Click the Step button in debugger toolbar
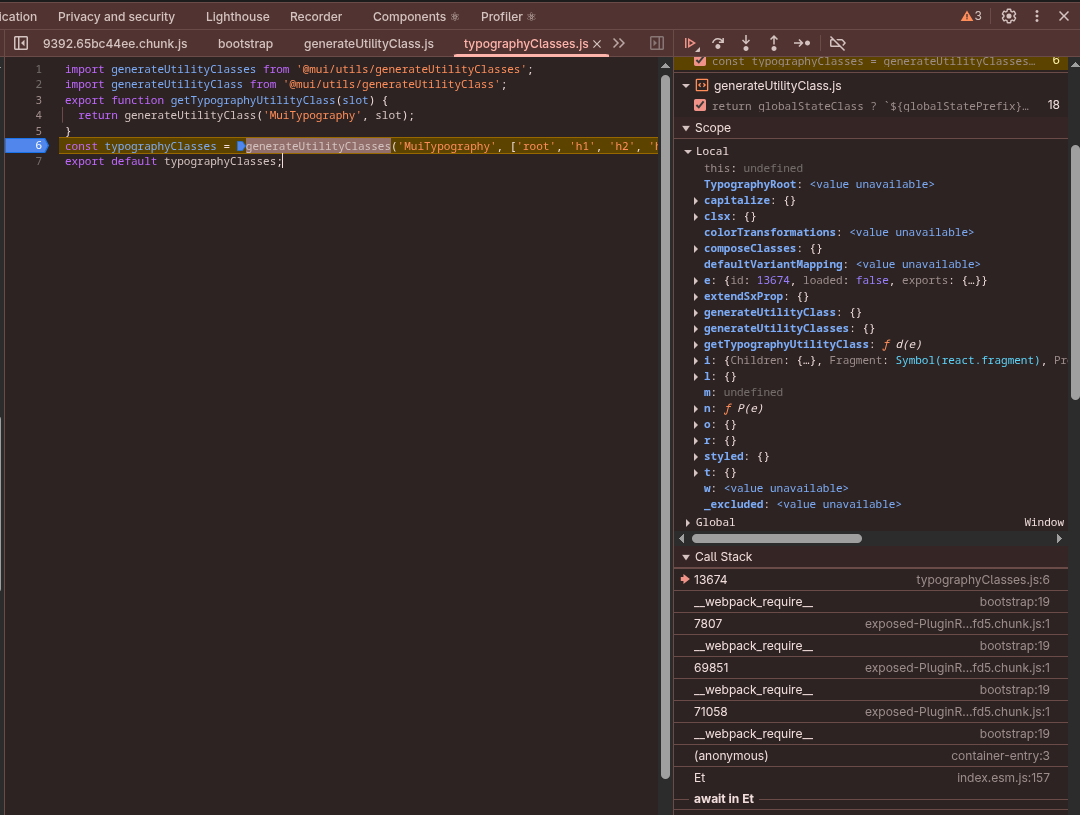 tap(802, 44)
